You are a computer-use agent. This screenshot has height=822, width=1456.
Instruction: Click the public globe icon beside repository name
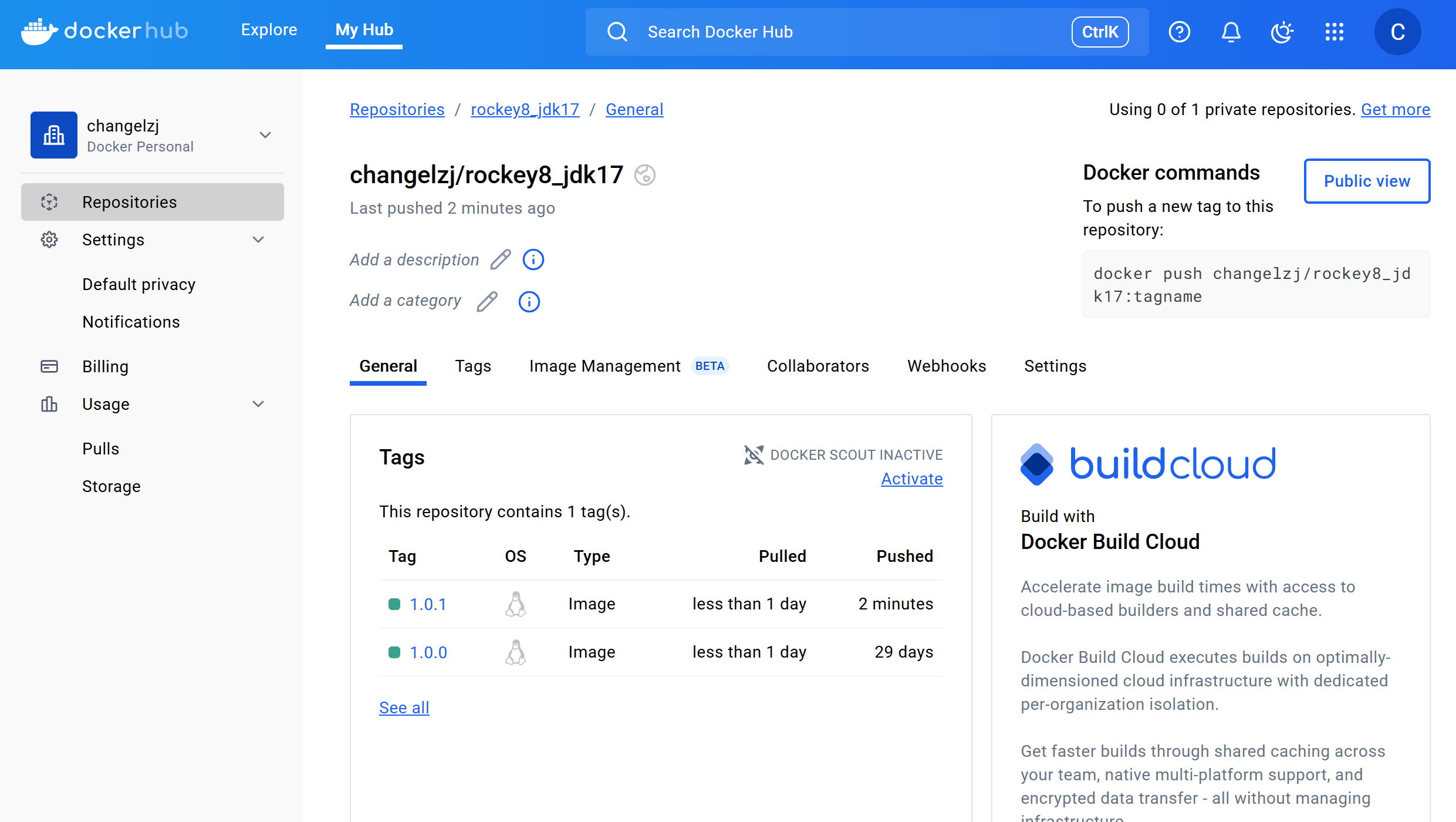click(644, 175)
